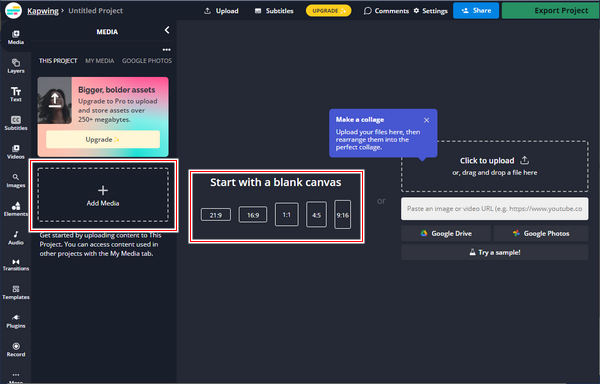
Task: Open the Plugins sidebar tool
Action: coord(16,321)
